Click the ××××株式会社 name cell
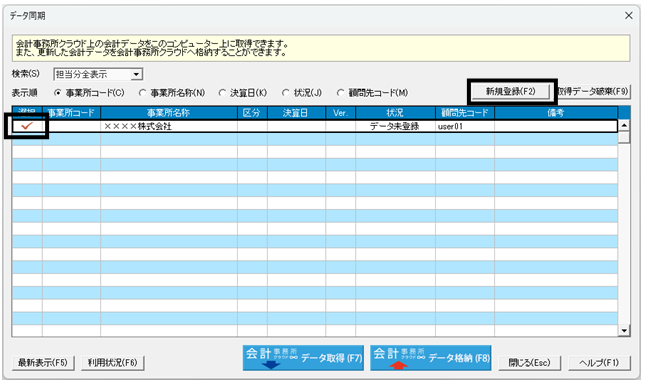 pos(169,126)
